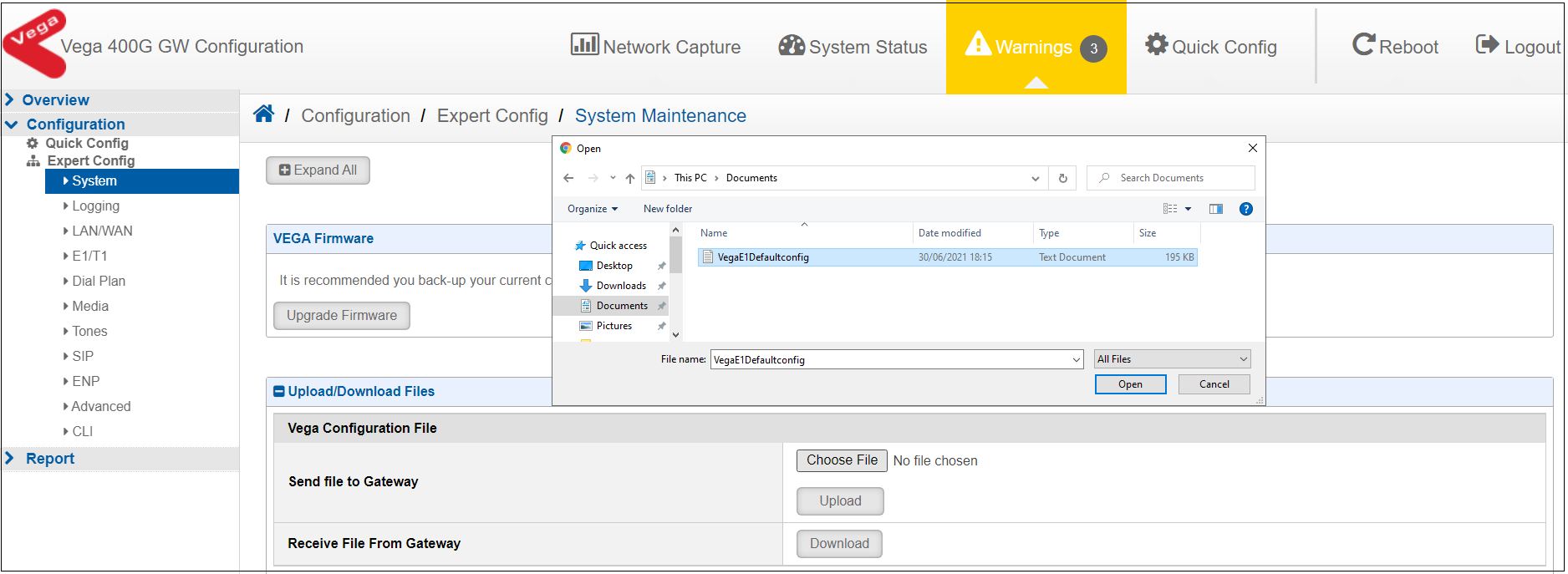Click the Logout icon
This screenshot has width=1568, height=574.
pos(1487,44)
